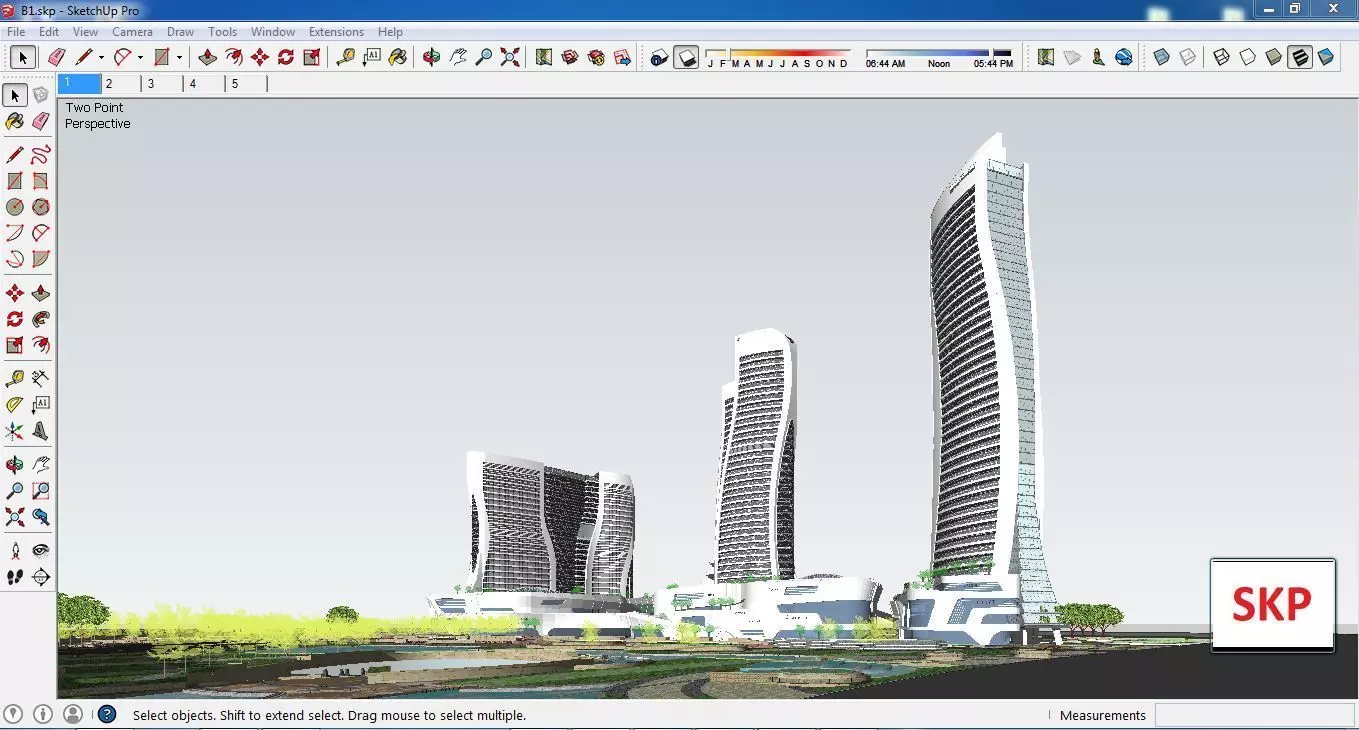Switch to Monochrome face style
The height and width of the screenshot is (730, 1359).
click(1326, 57)
